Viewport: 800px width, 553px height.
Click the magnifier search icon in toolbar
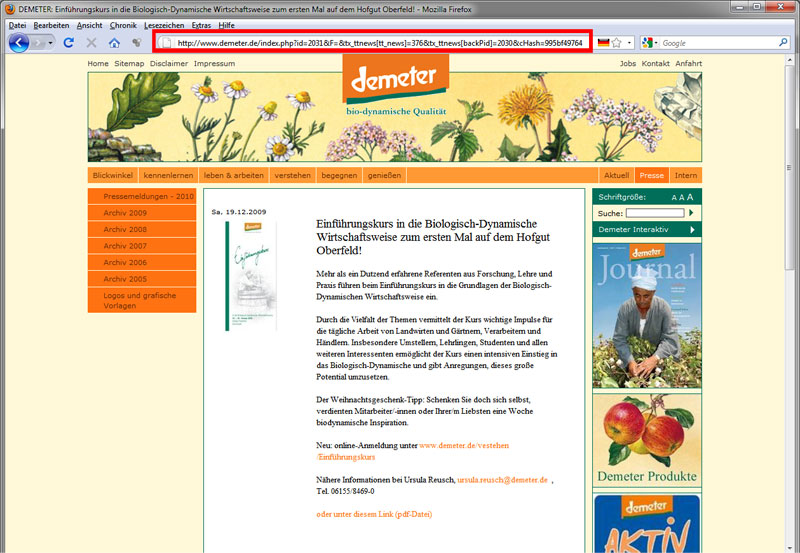click(x=783, y=43)
